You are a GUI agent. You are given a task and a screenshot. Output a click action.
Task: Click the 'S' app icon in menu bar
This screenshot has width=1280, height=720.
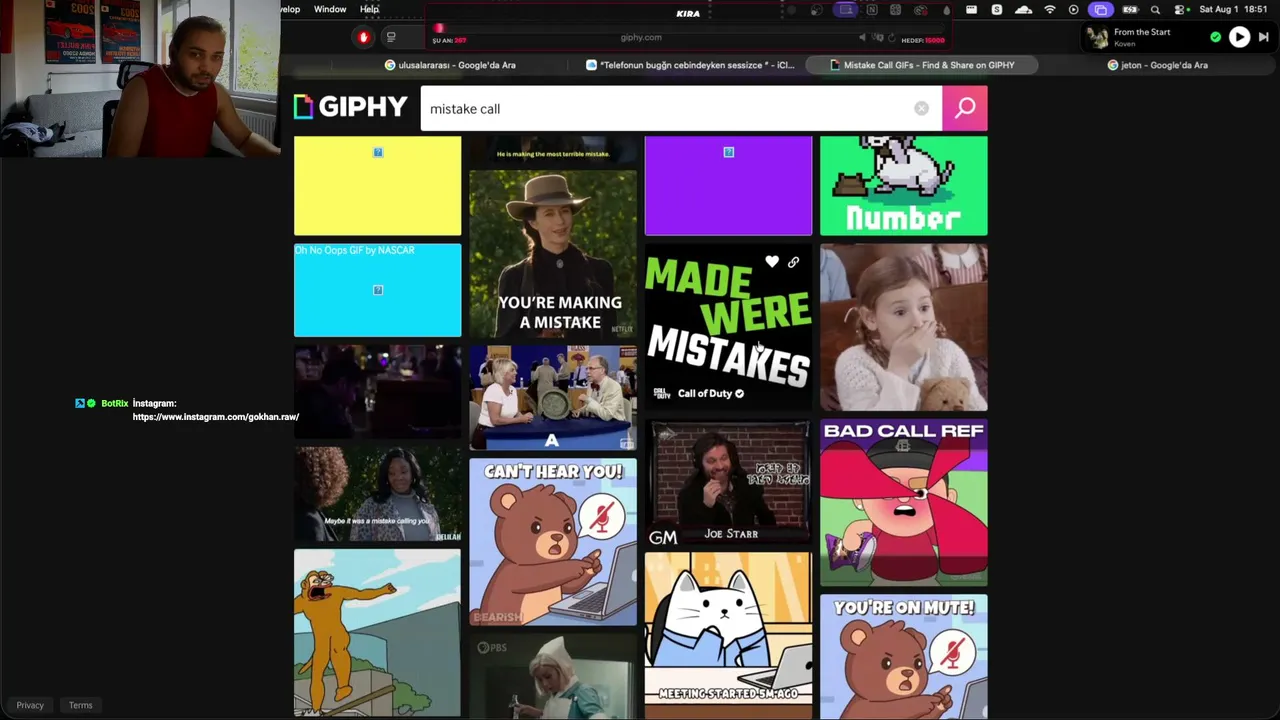pyautogui.click(x=997, y=9)
